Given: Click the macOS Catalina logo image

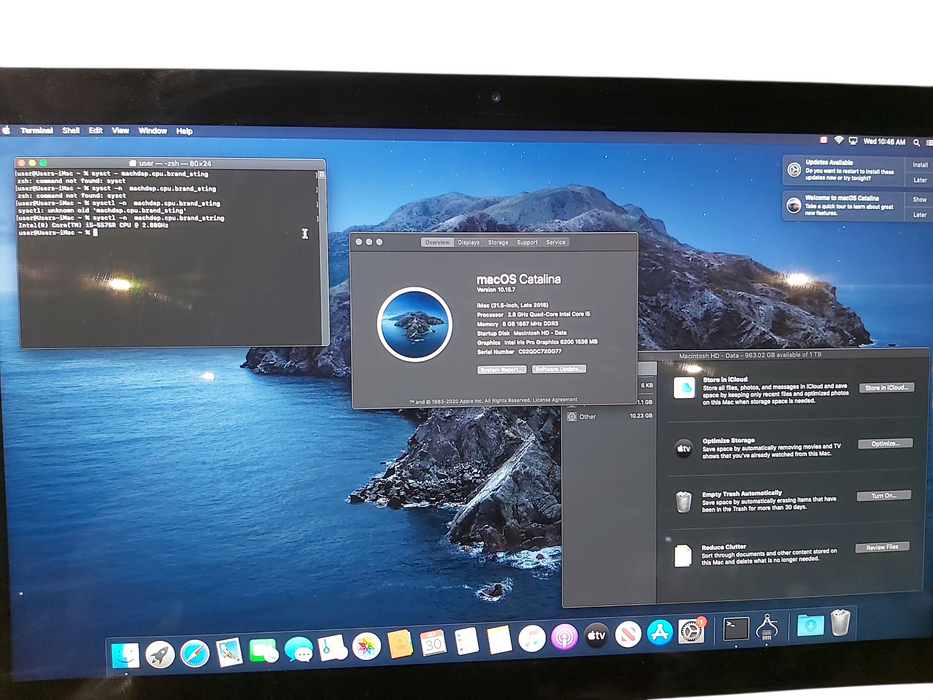Looking at the screenshot, I should (415, 324).
